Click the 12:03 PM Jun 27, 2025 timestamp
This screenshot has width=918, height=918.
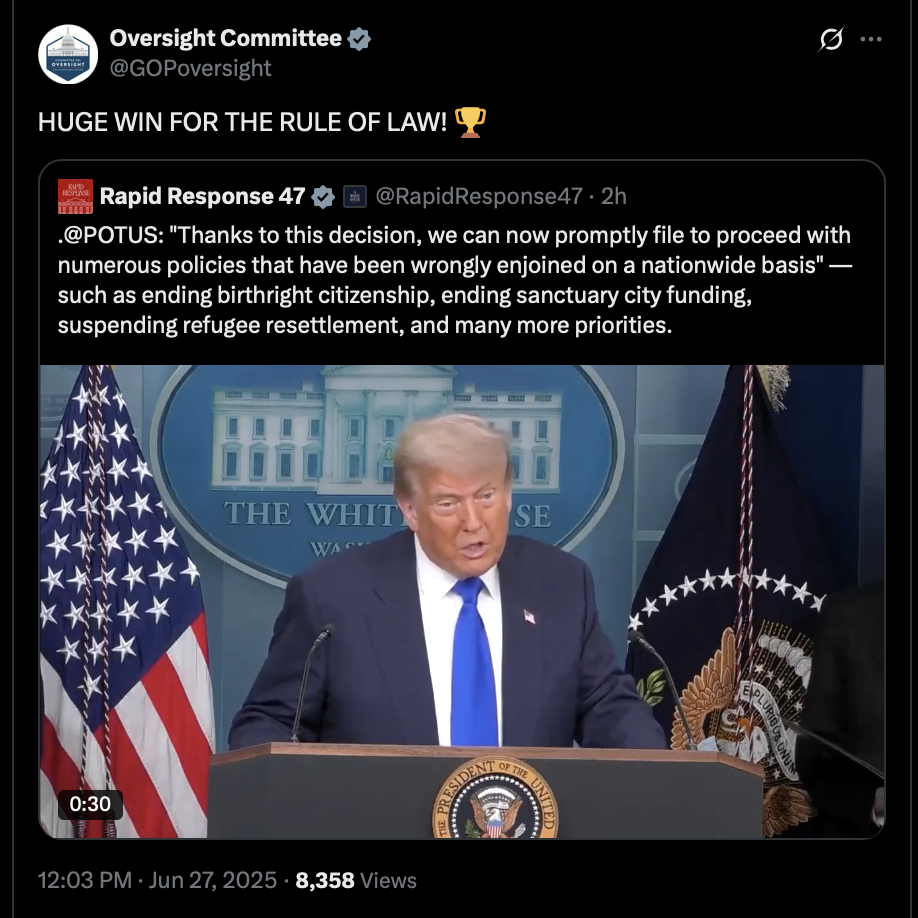coord(157,880)
